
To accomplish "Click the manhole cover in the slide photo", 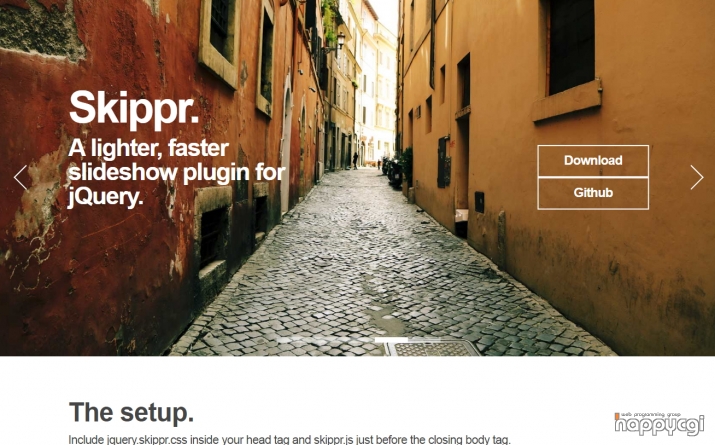I will point(432,348).
